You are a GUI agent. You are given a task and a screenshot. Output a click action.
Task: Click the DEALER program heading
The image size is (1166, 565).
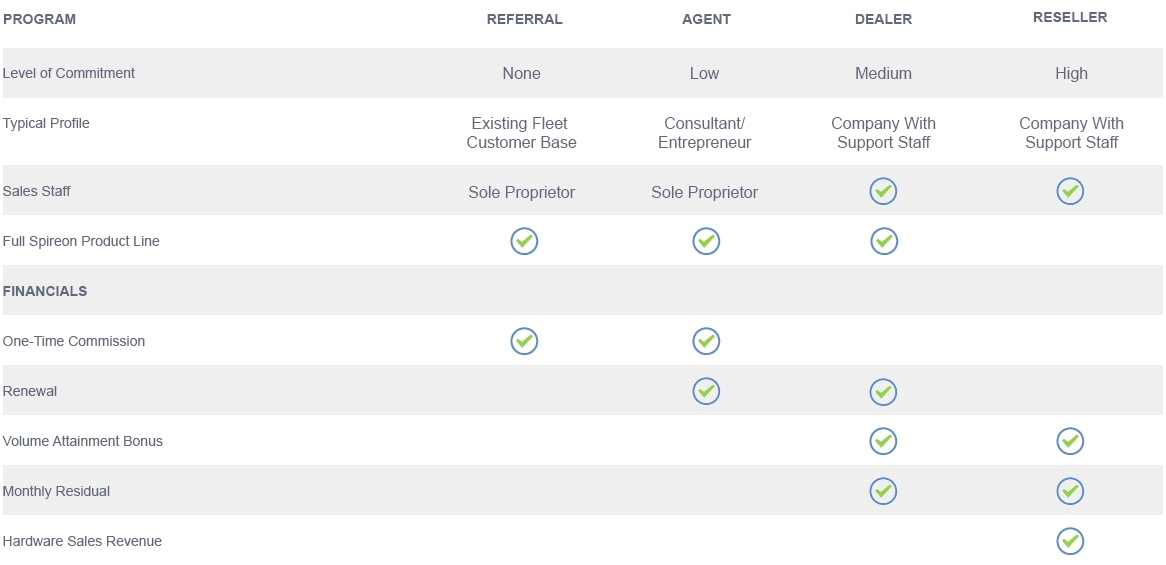(x=883, y=19)
